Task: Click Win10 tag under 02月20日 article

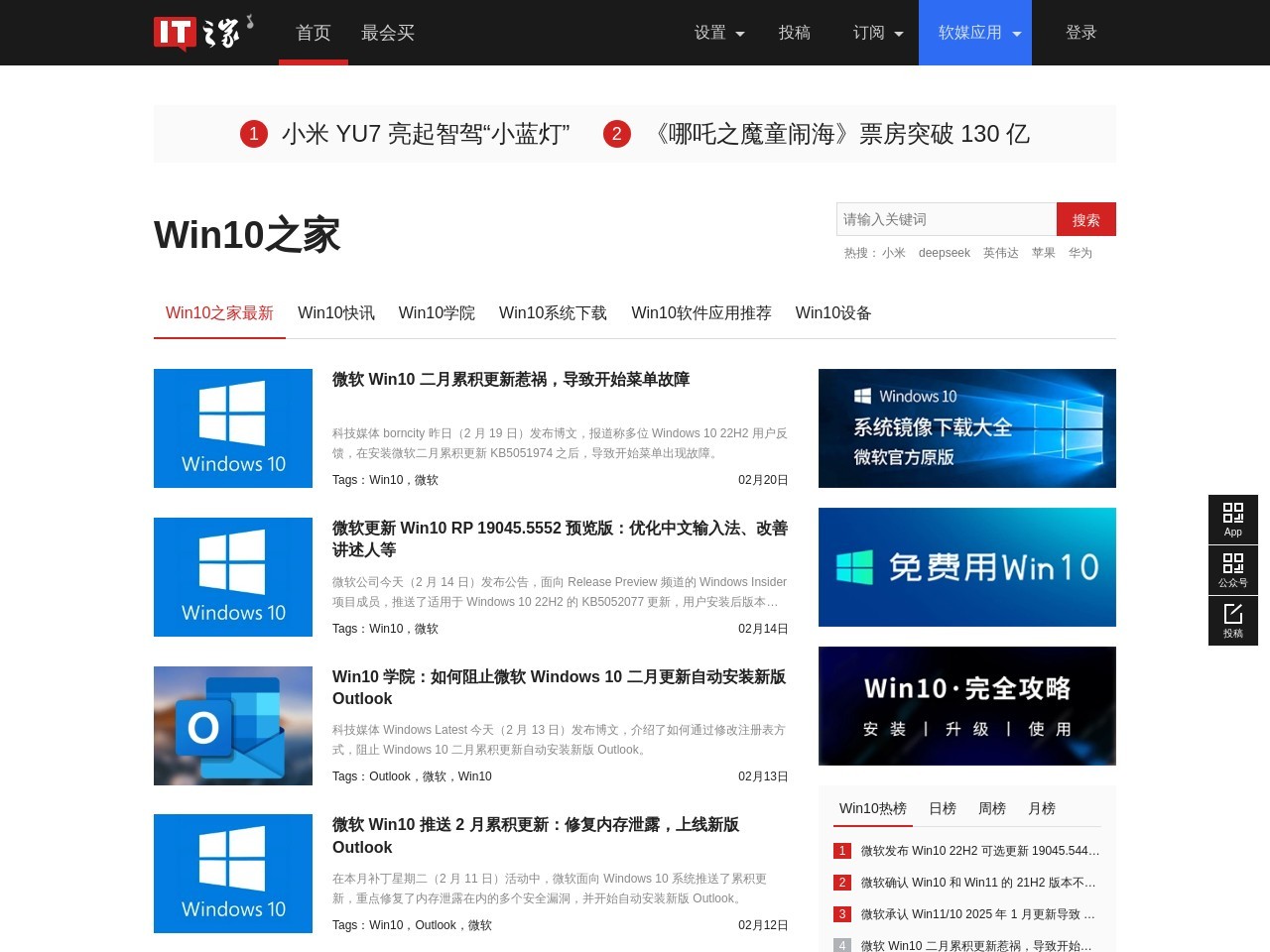Action: click(x=386, y=480)
